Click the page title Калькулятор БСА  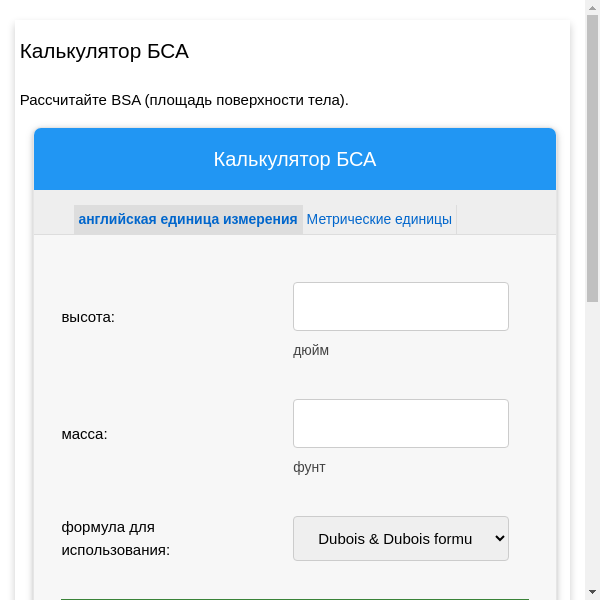104,51
